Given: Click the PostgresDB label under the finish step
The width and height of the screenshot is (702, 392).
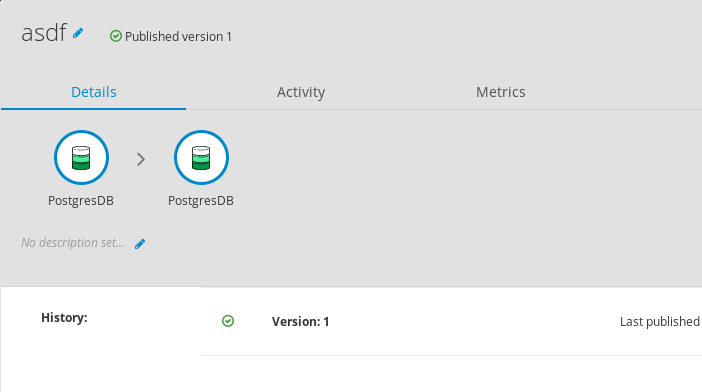Looking at the screenshot, I should [x=201, y=200].
